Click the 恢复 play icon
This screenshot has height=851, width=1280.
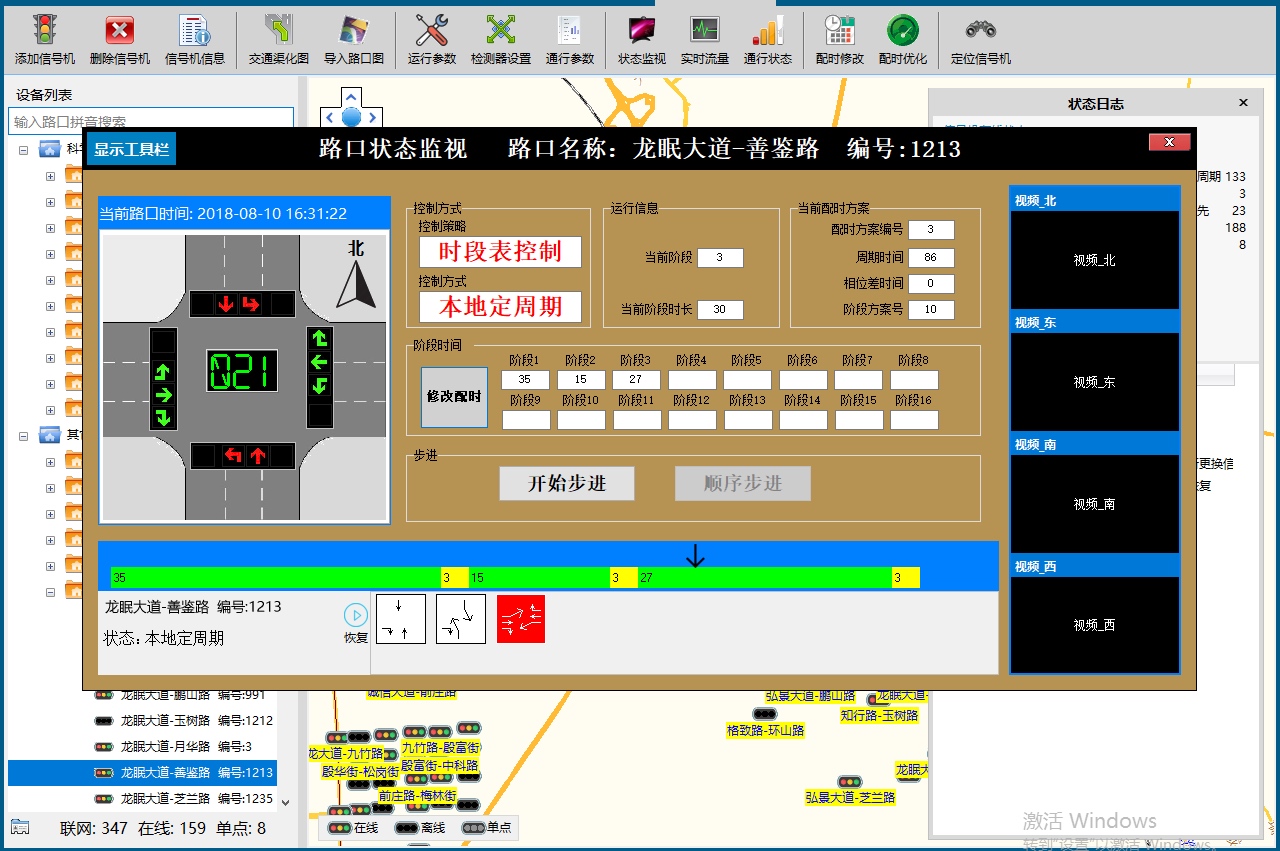point(355,615)
